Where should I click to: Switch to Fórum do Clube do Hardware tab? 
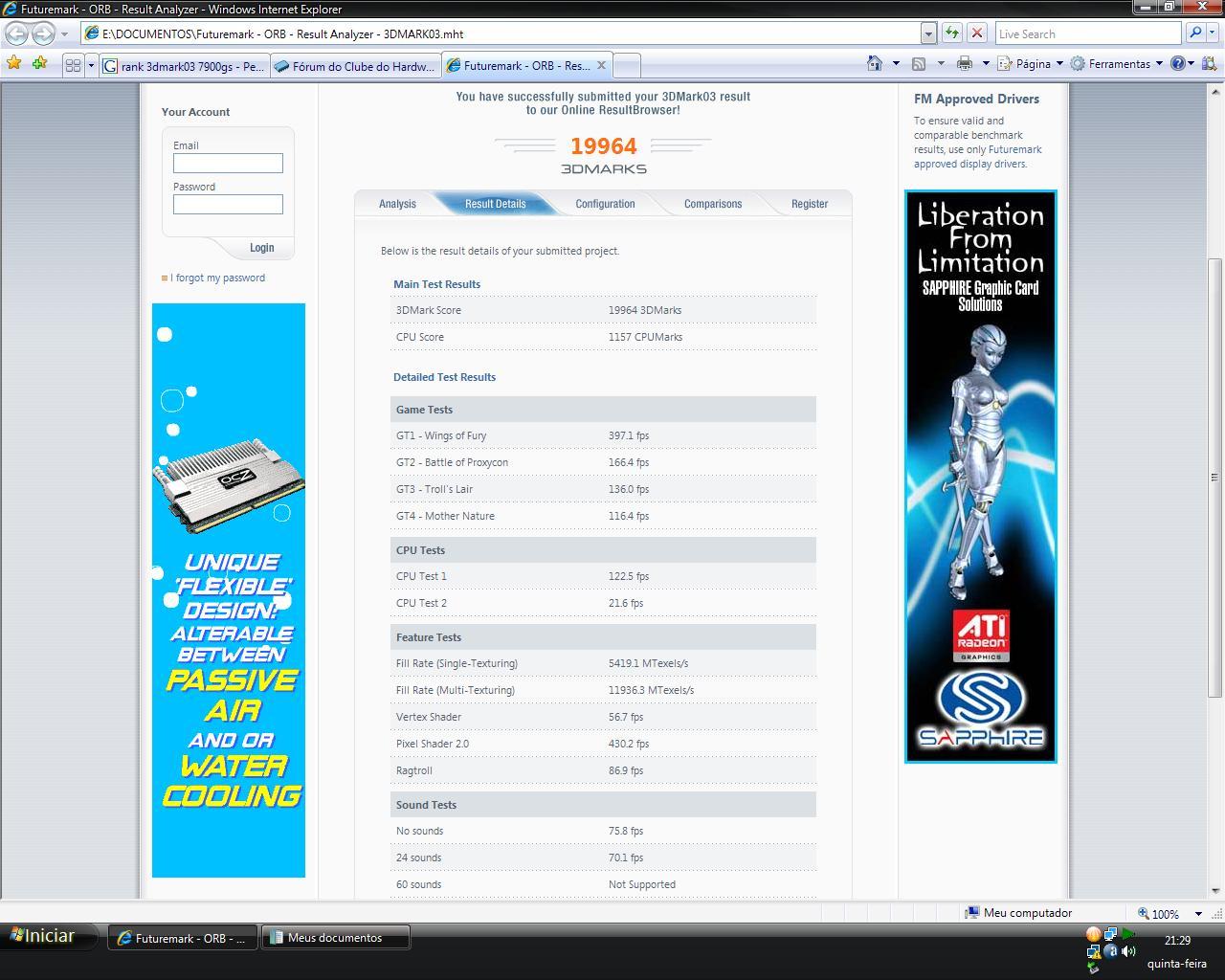coord(355,66)
